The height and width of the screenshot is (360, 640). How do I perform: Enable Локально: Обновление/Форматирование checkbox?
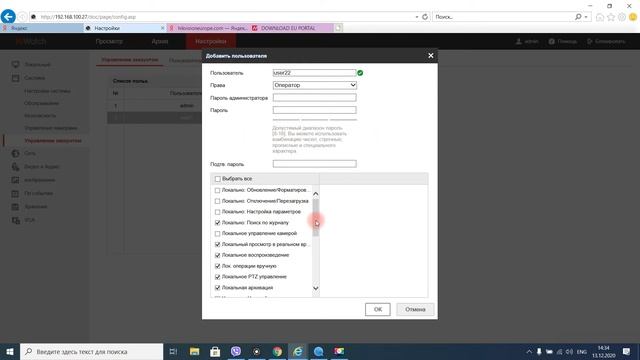(218, 190)
